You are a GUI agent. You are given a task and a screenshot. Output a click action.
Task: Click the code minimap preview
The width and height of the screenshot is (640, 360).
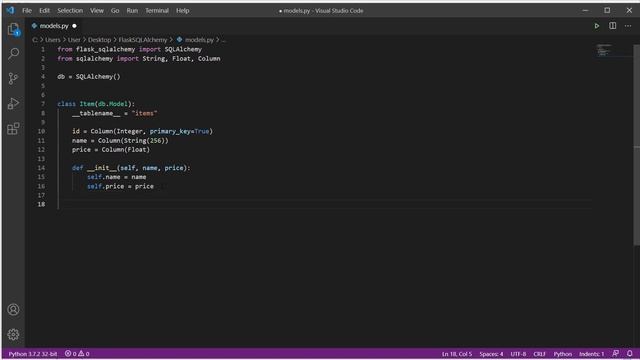coord(604,50)
